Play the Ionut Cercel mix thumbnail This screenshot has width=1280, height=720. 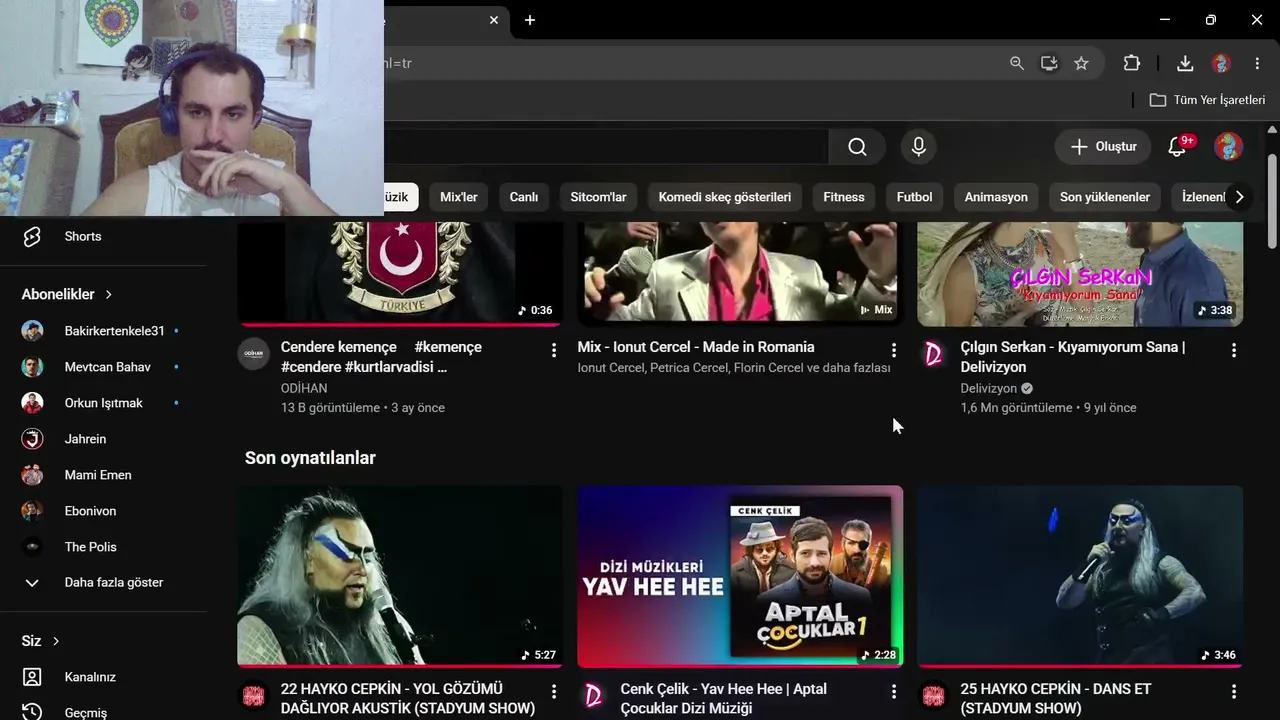(740, 274)
